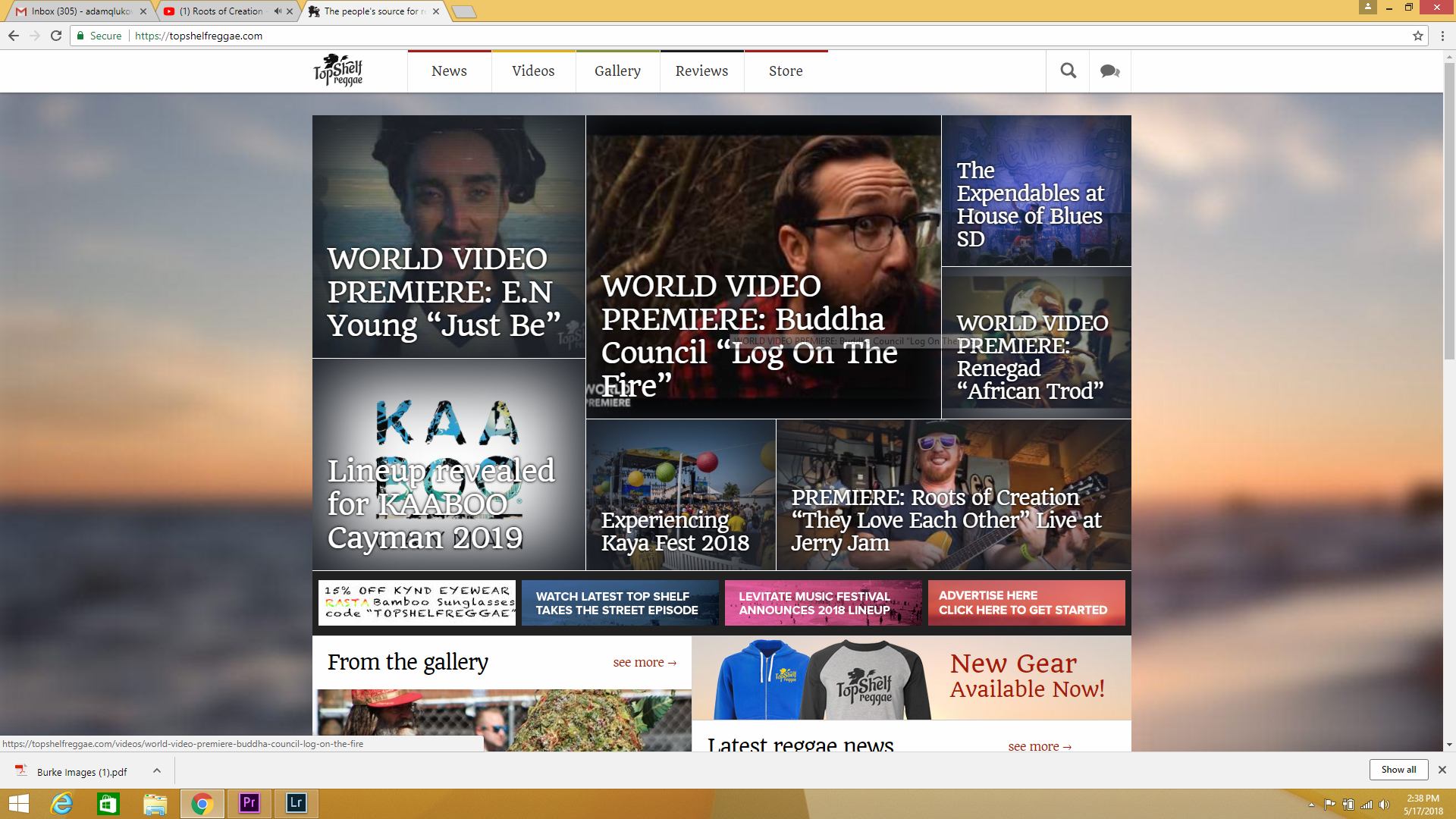Click the Advertise Here red banner

click(x=1026, y=603)
